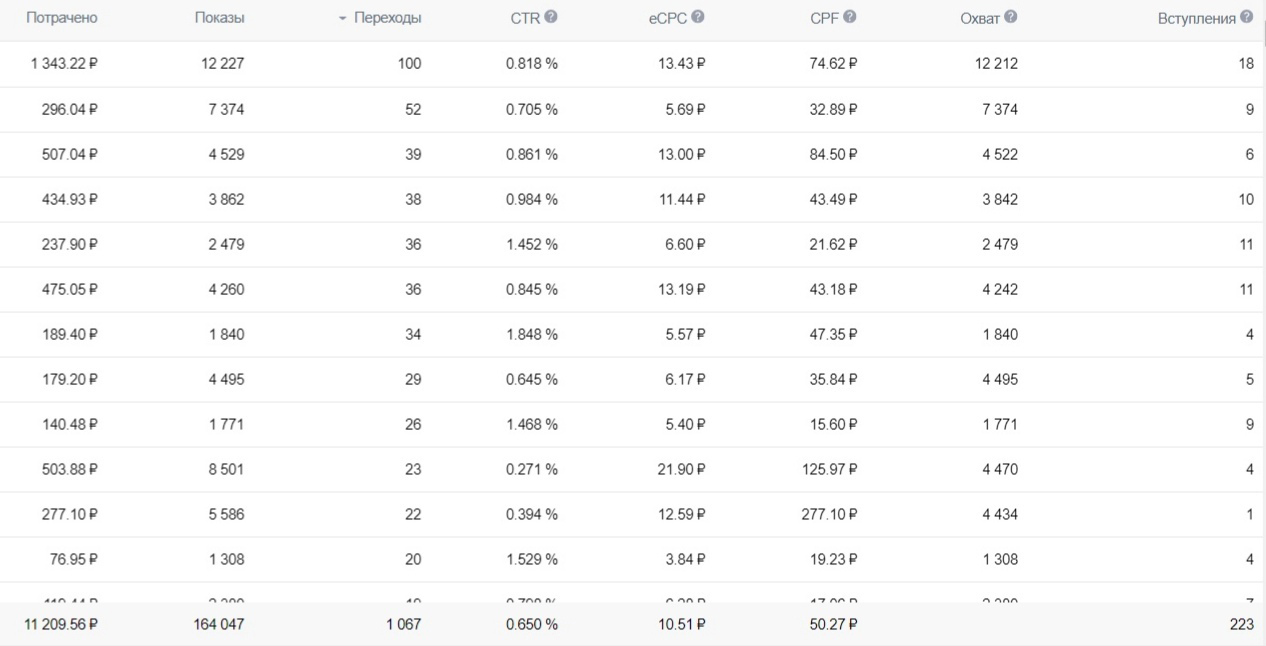Click the total Вступления value 223
Image resolution: width=1266 pixels, height=646 pixels.
pos(1241,624)
